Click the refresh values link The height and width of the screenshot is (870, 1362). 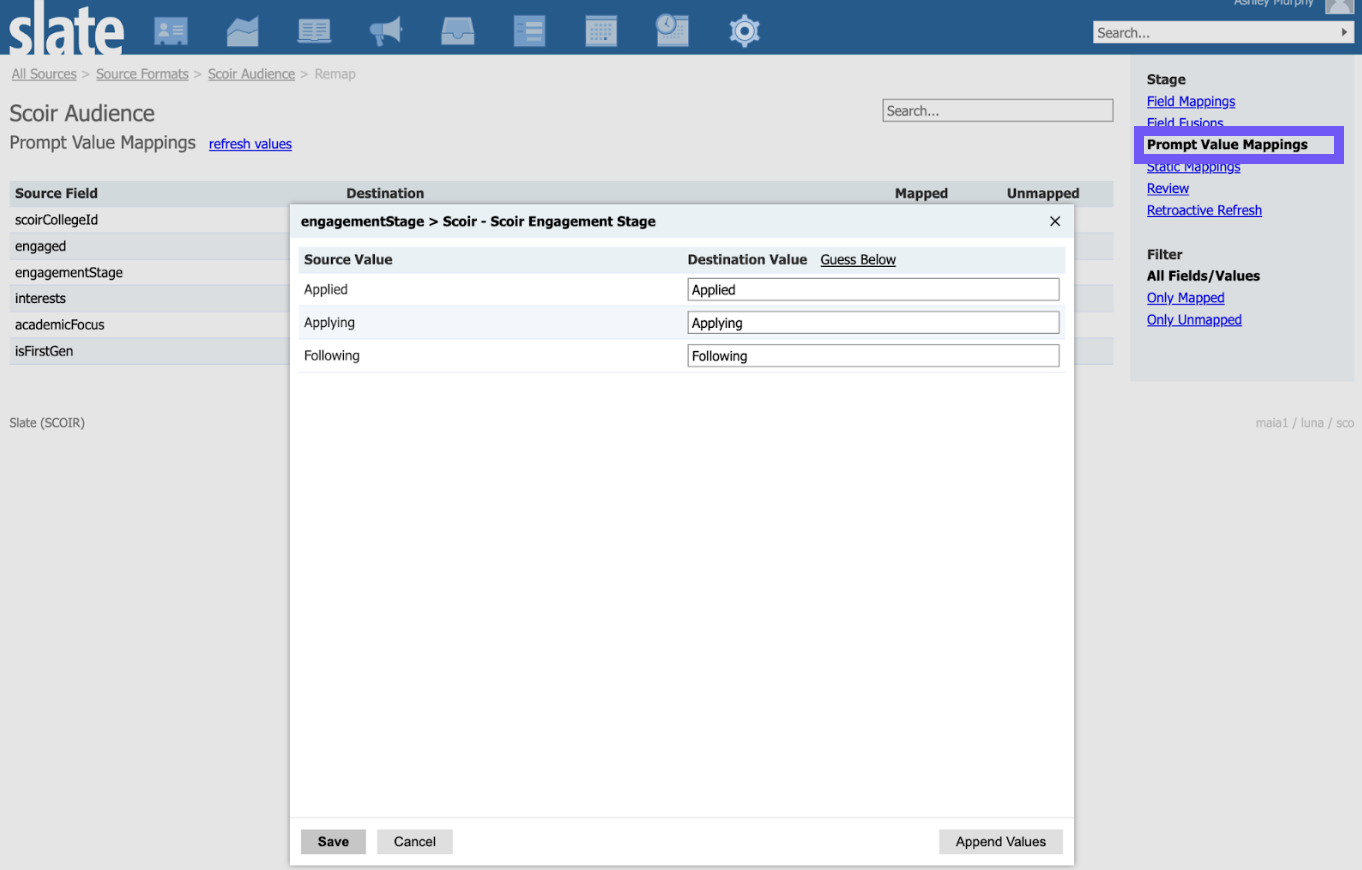pyautogui.click(x=250, y=144)
